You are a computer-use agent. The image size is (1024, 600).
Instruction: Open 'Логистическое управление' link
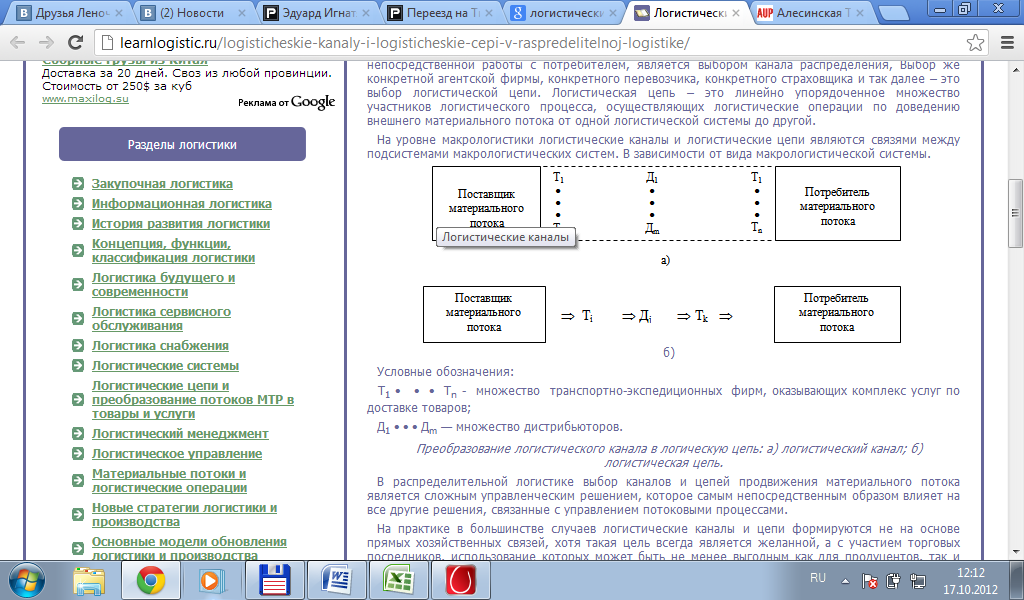click(177, 454)
